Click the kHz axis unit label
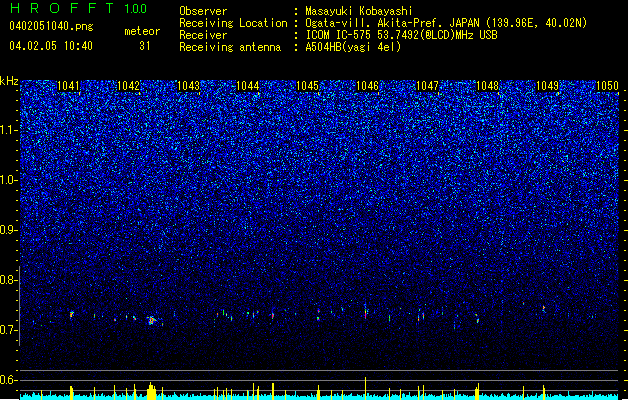This screenshot has height=400, width=629. click(x=9, y=81)
